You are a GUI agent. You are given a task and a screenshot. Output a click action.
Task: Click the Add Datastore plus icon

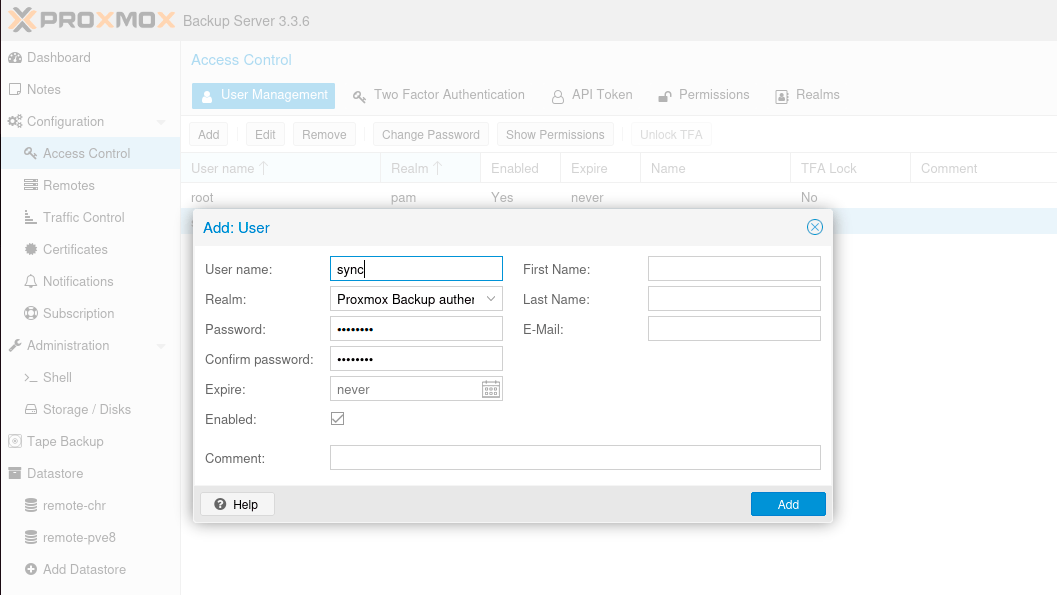tap(31, 570)
